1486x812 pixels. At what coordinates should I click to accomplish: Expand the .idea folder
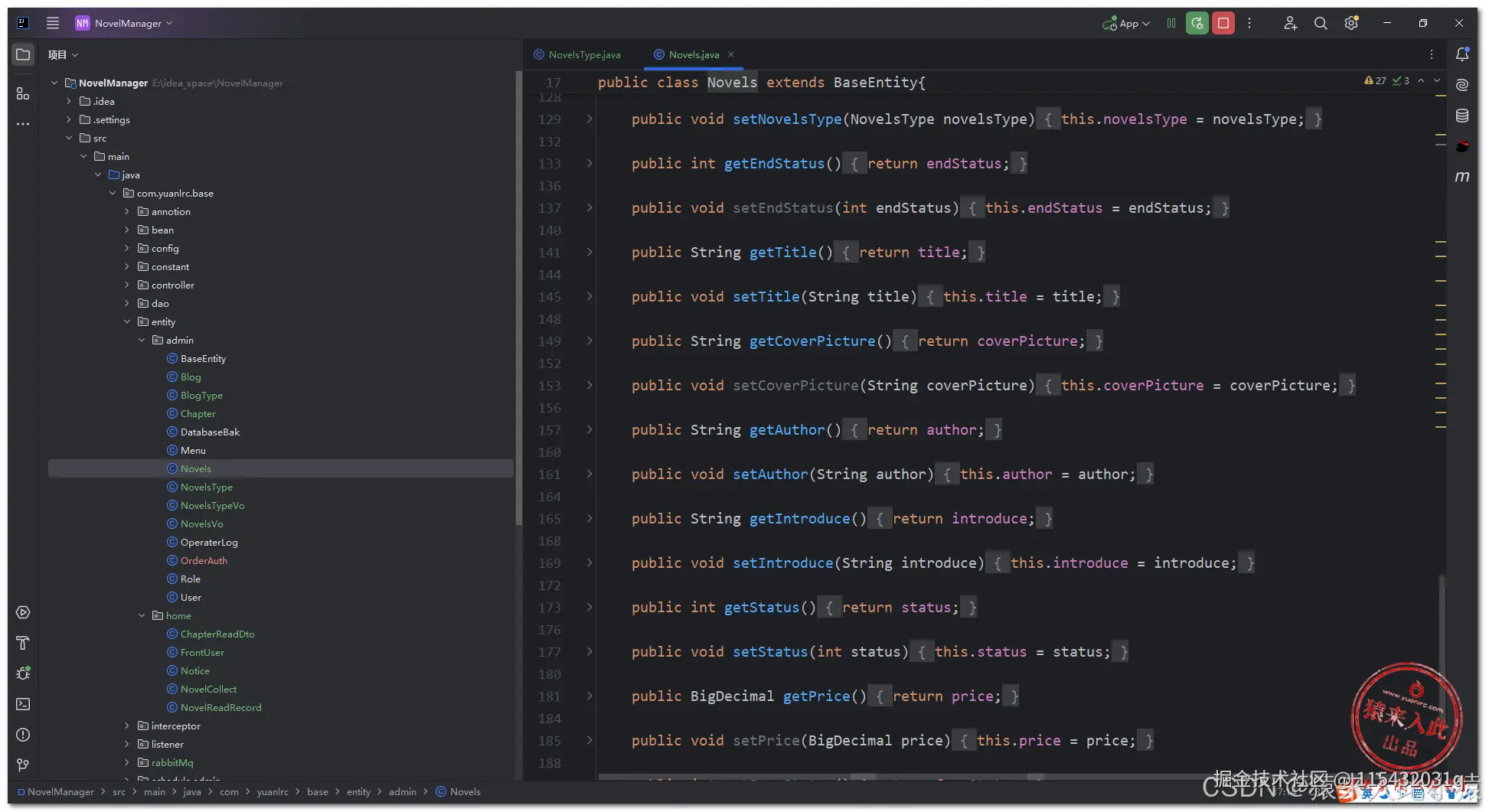(69, 101)
